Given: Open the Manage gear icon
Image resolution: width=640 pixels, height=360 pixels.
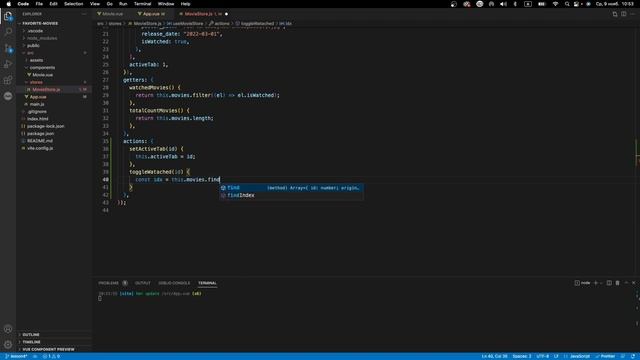Looking at the screenshot, I should [x=8, y=344].
